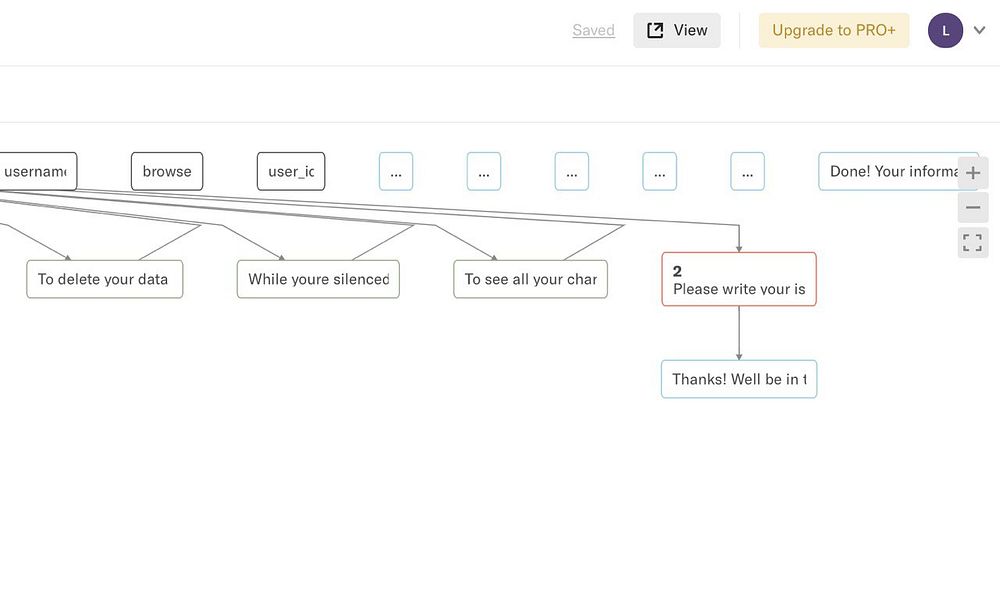Select question block 2 'Please write your is'

(739, 279)
